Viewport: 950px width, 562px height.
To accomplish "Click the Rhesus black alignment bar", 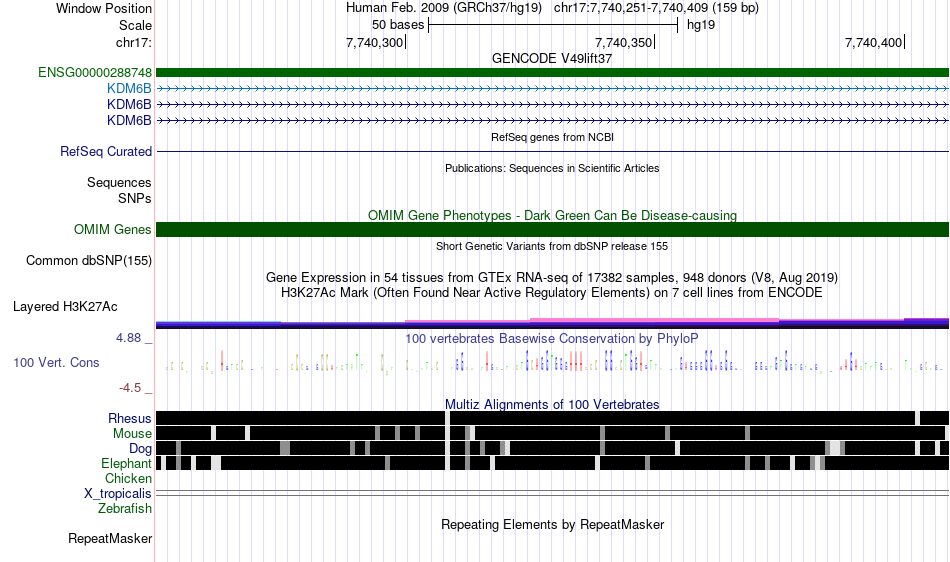I will click(x=553, y=418).
